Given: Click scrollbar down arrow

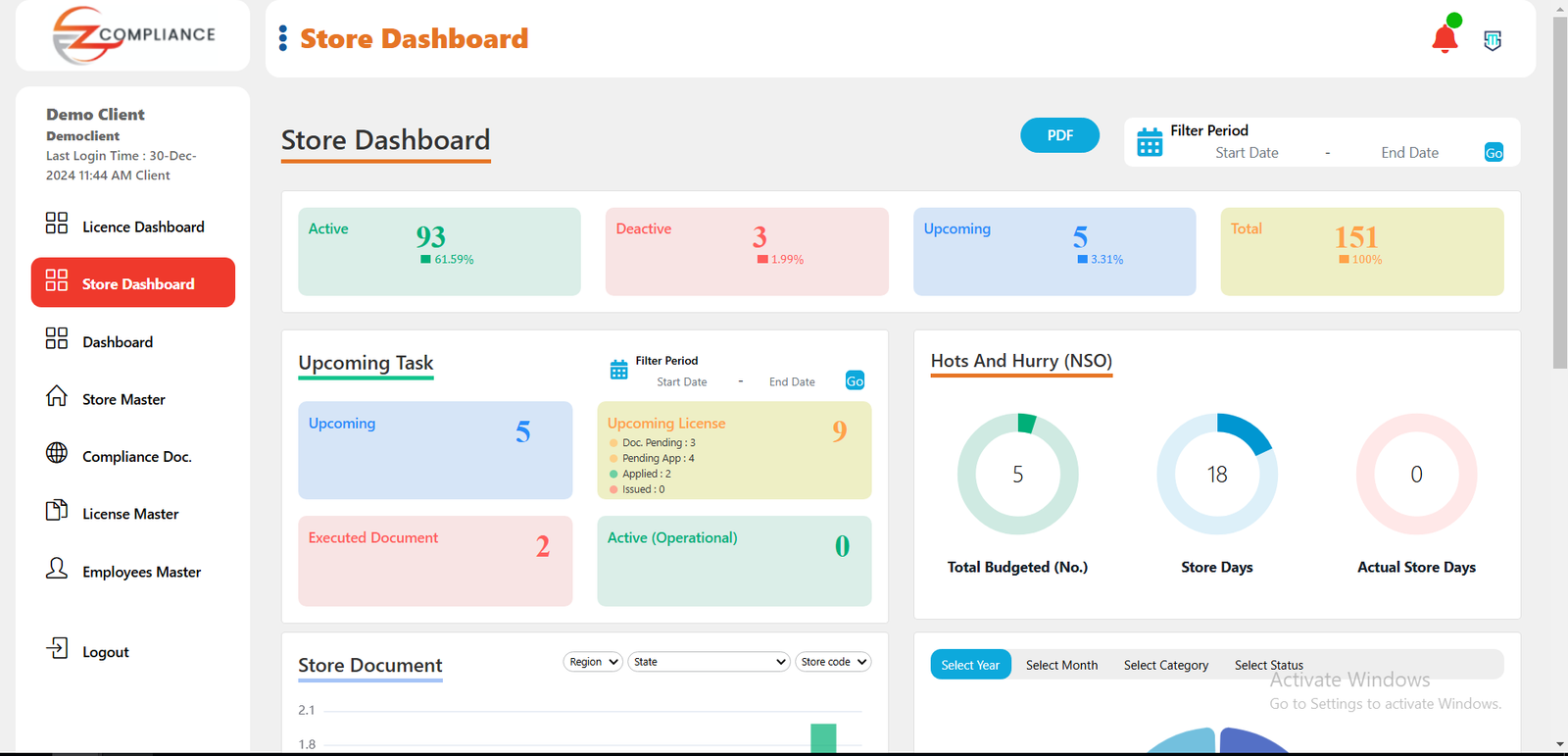Looking at the screenshot, I should pyautogui.click(x=1560, y=744).
